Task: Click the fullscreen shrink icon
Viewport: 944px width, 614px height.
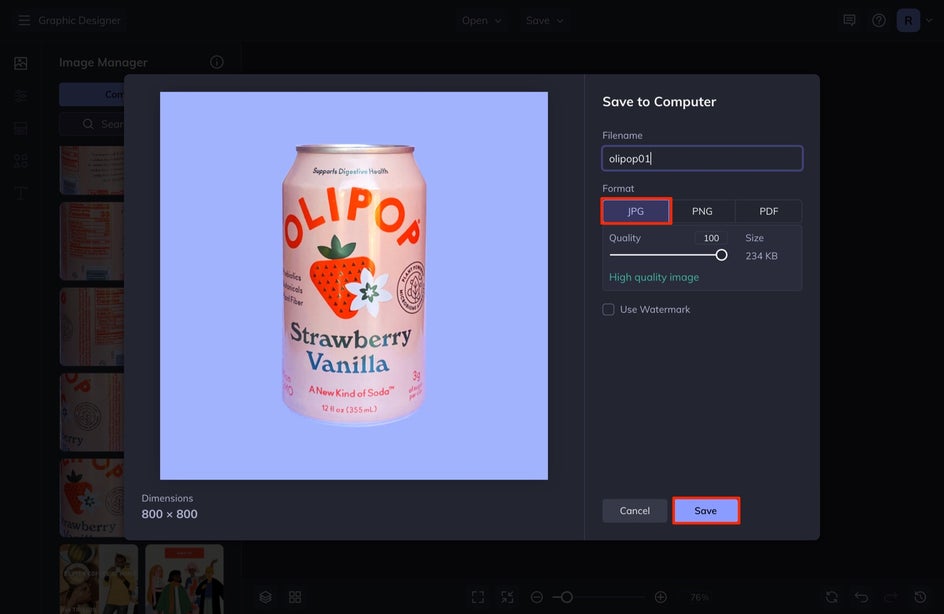Action: (508, 597)
